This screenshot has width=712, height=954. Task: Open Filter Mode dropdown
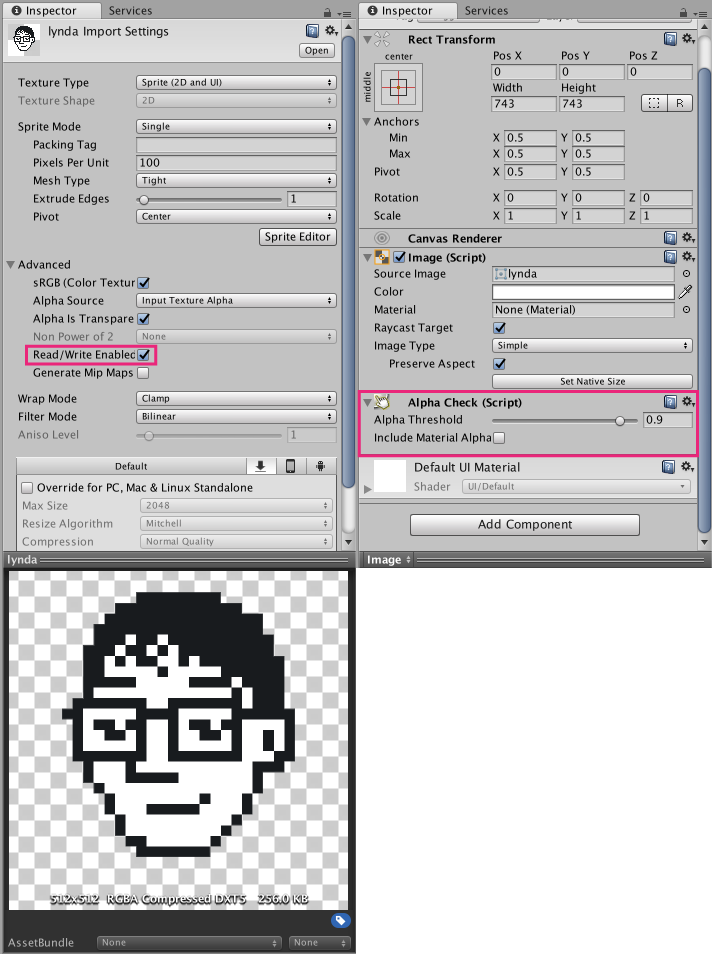[x=236, y=417]
